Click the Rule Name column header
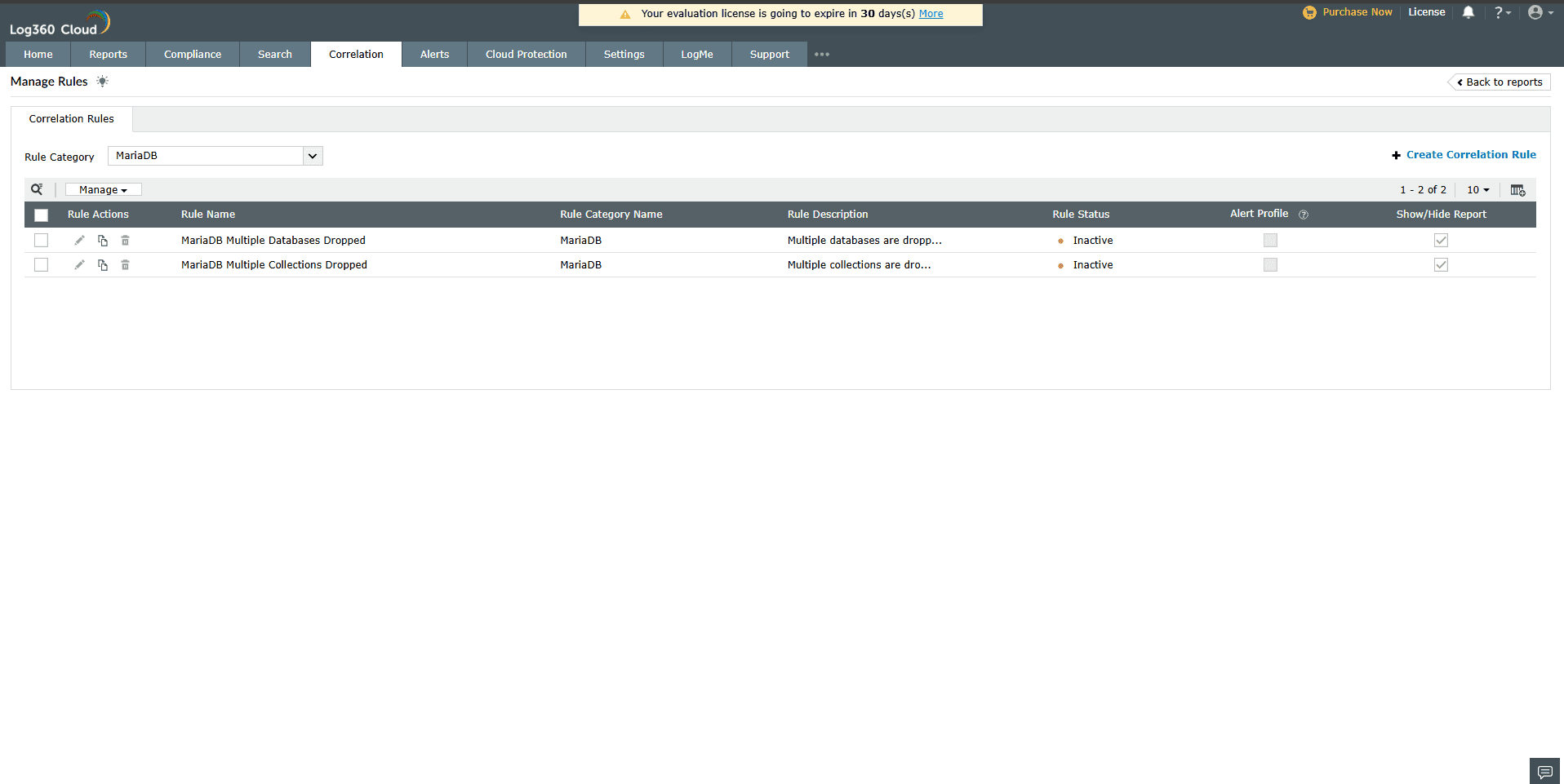 [x=208, y=215]
